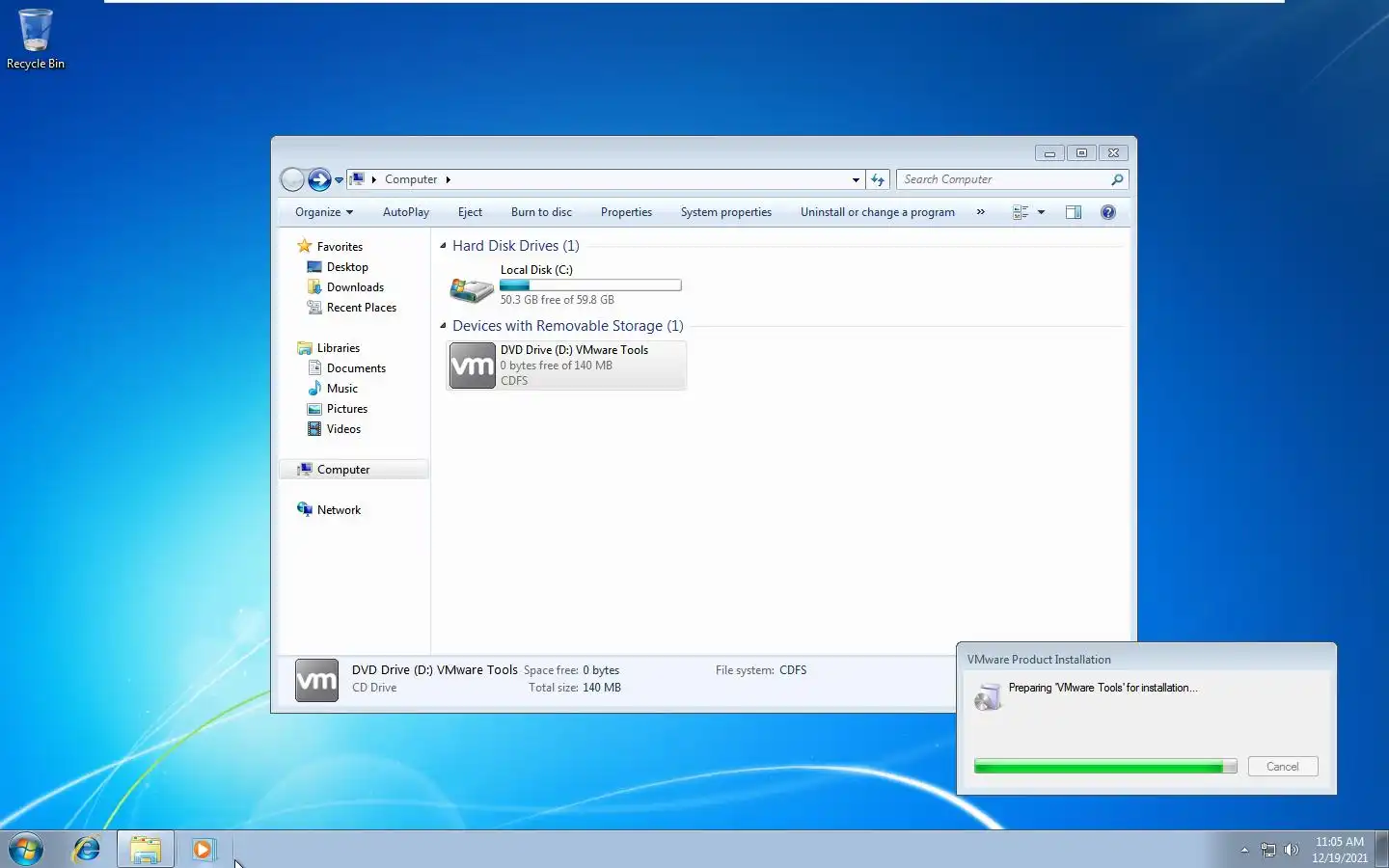Open the Documents library
Image resolution: width=1389 pixels, height=868 pixels.
coord(356,368)
